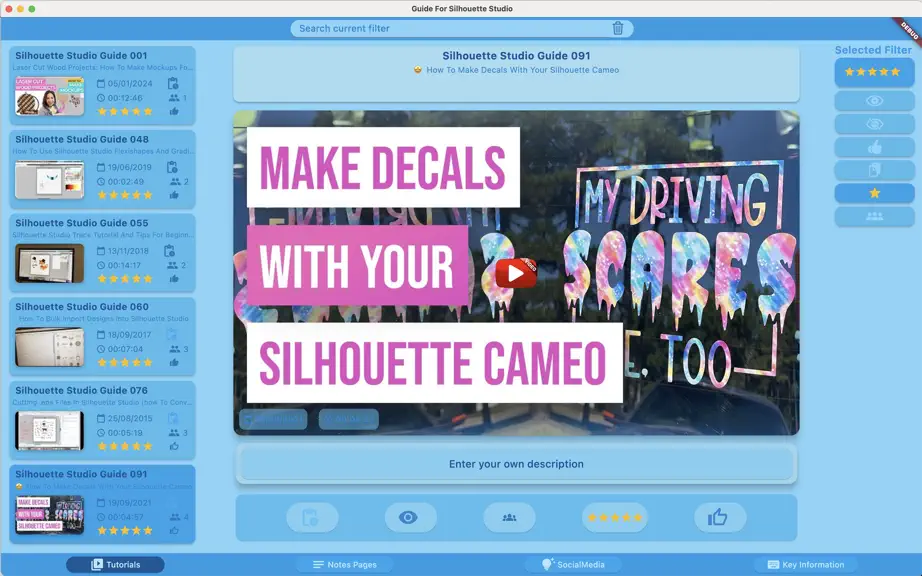This screenshot has height=576, width=922.
Task: Clear the search with the trash icon
Action: pyautogui.click(x=617, y=28)
